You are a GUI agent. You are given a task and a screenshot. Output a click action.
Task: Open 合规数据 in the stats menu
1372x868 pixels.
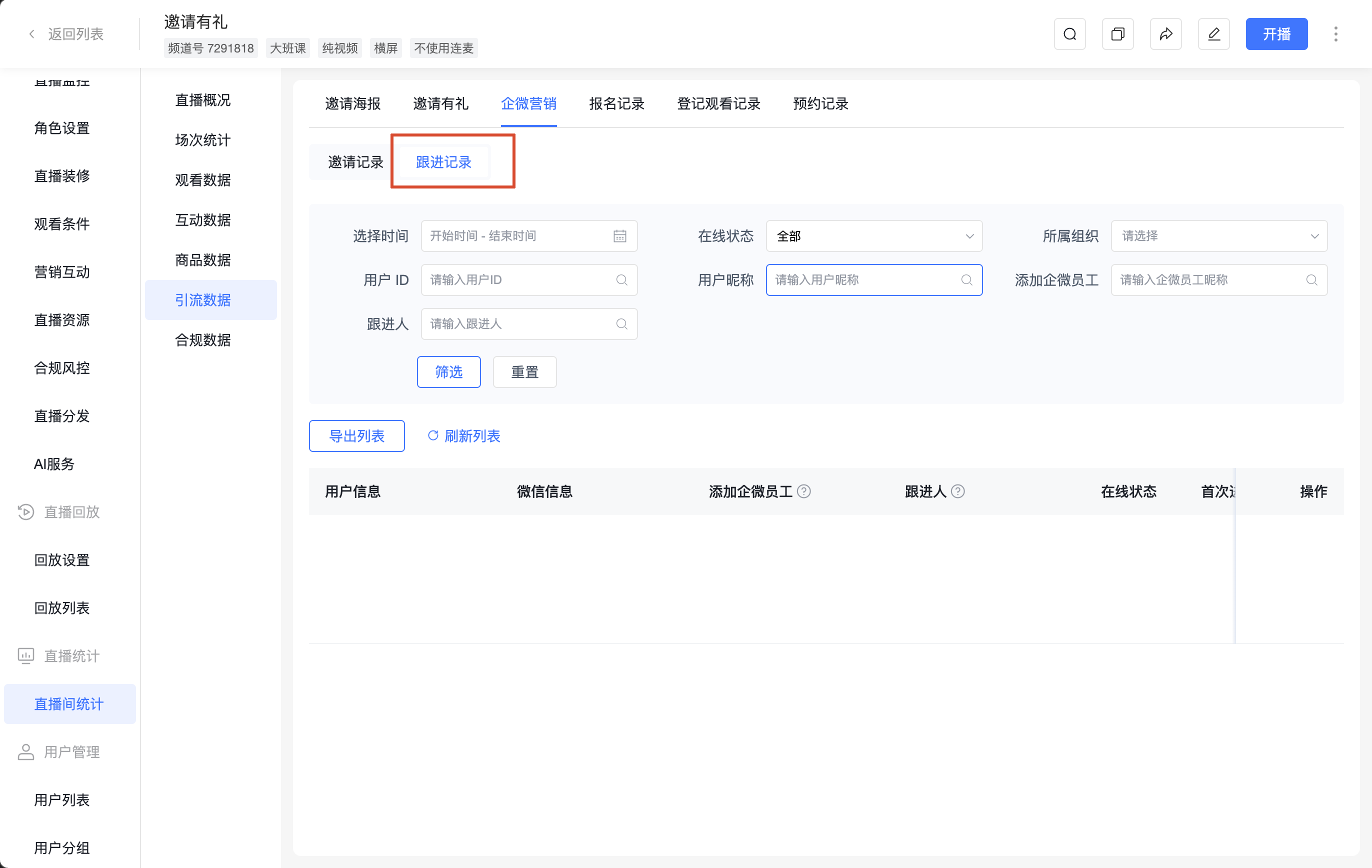[203, 340]
